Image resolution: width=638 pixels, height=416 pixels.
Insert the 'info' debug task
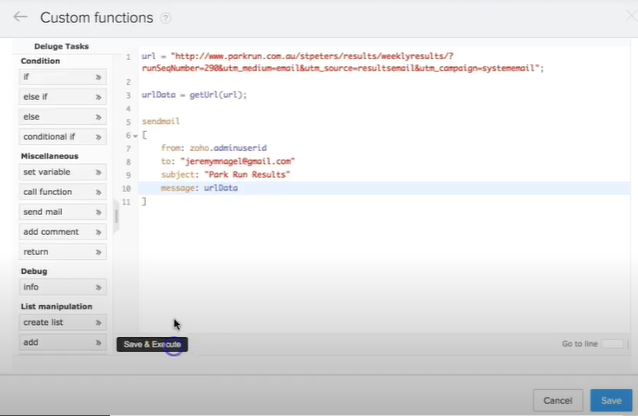(63, 287)
